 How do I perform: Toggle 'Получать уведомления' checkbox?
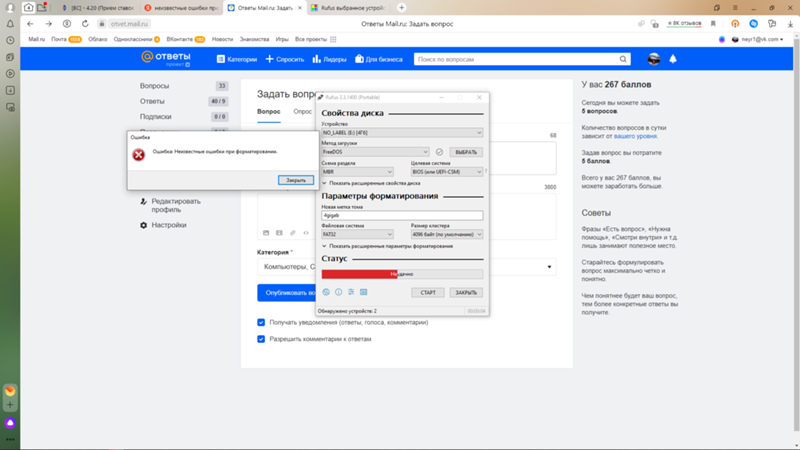[x=261, y=323]
